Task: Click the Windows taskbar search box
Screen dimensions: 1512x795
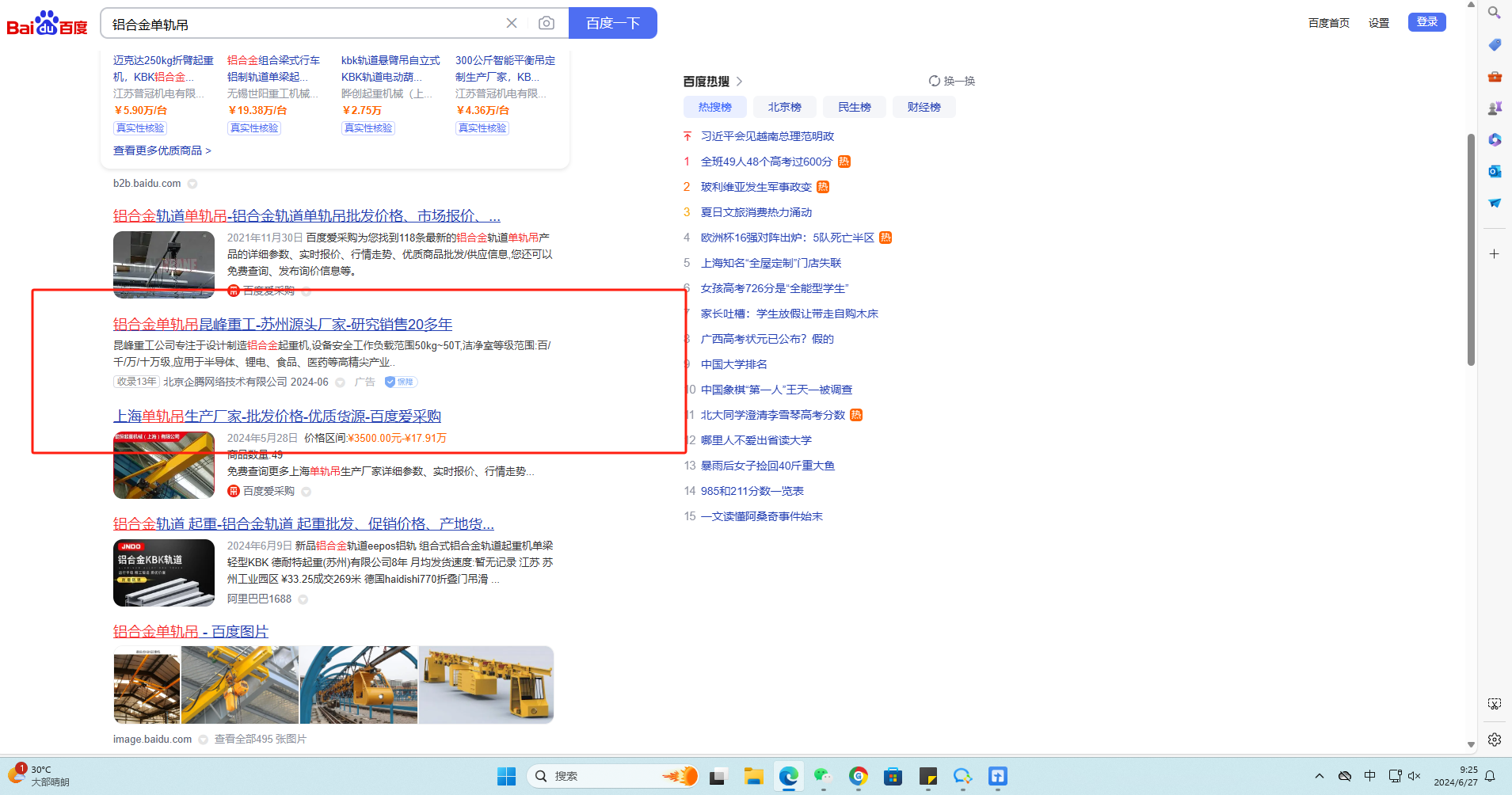Action: click(x=613, y=776)
